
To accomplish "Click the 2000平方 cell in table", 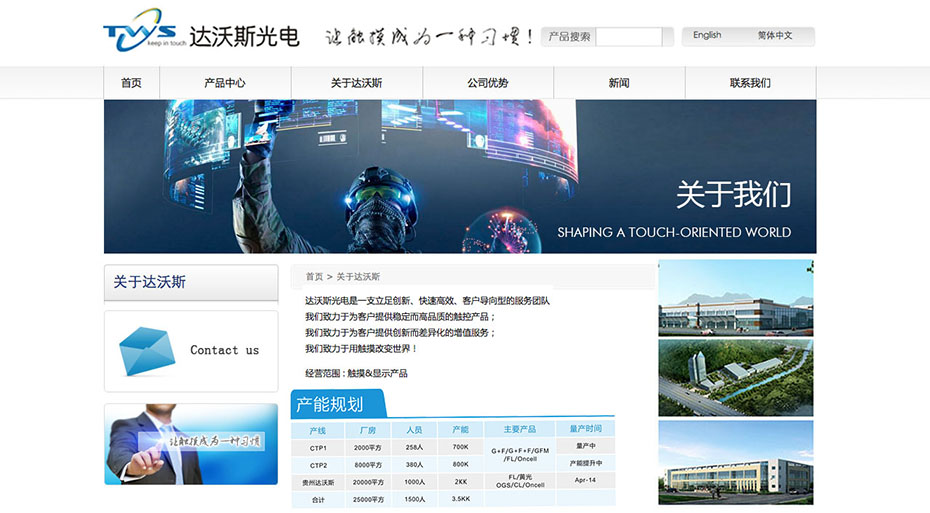I will 368,448.
